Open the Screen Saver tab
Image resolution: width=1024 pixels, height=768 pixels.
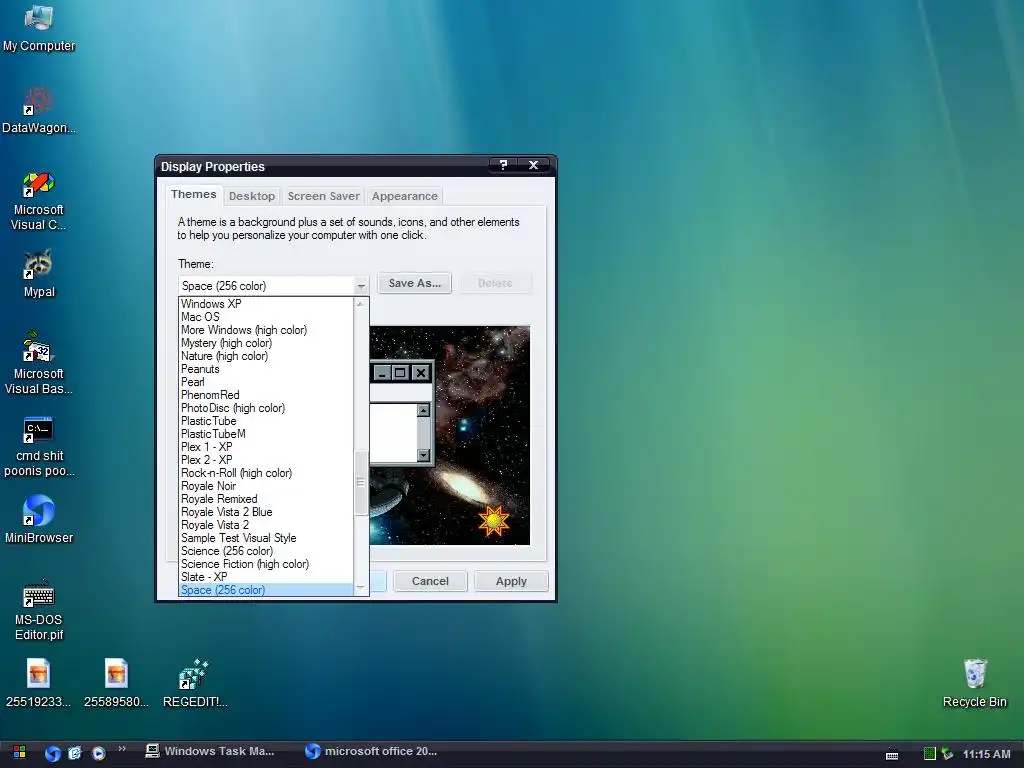(x=323, y=196)
